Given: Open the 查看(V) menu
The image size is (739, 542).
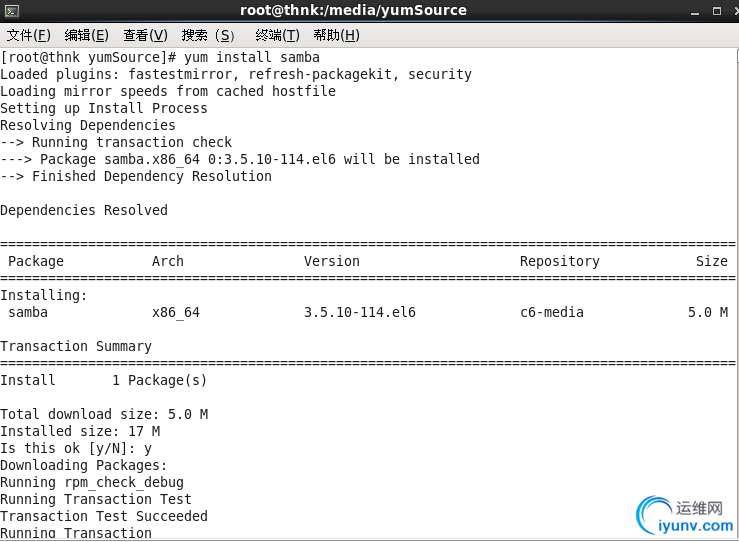Looking at the screenshot, I should pyautogui.click(x=144, y=35).
